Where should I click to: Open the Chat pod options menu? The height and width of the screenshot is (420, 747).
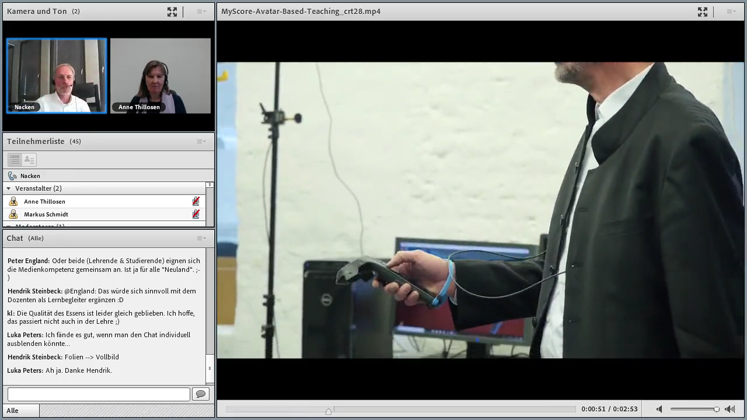tap(201, 239)
